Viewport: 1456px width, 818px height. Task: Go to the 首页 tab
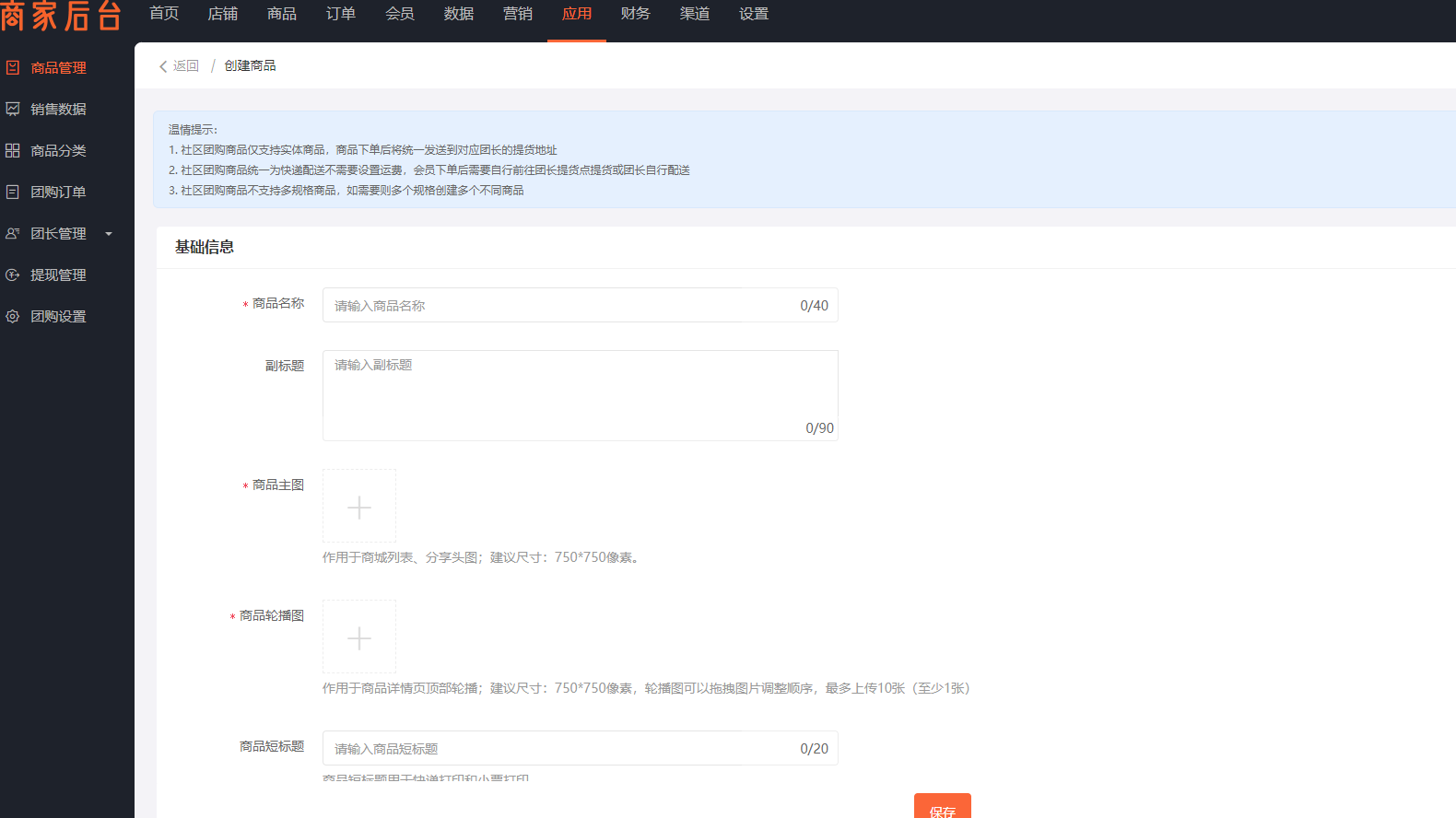[164, 14]
